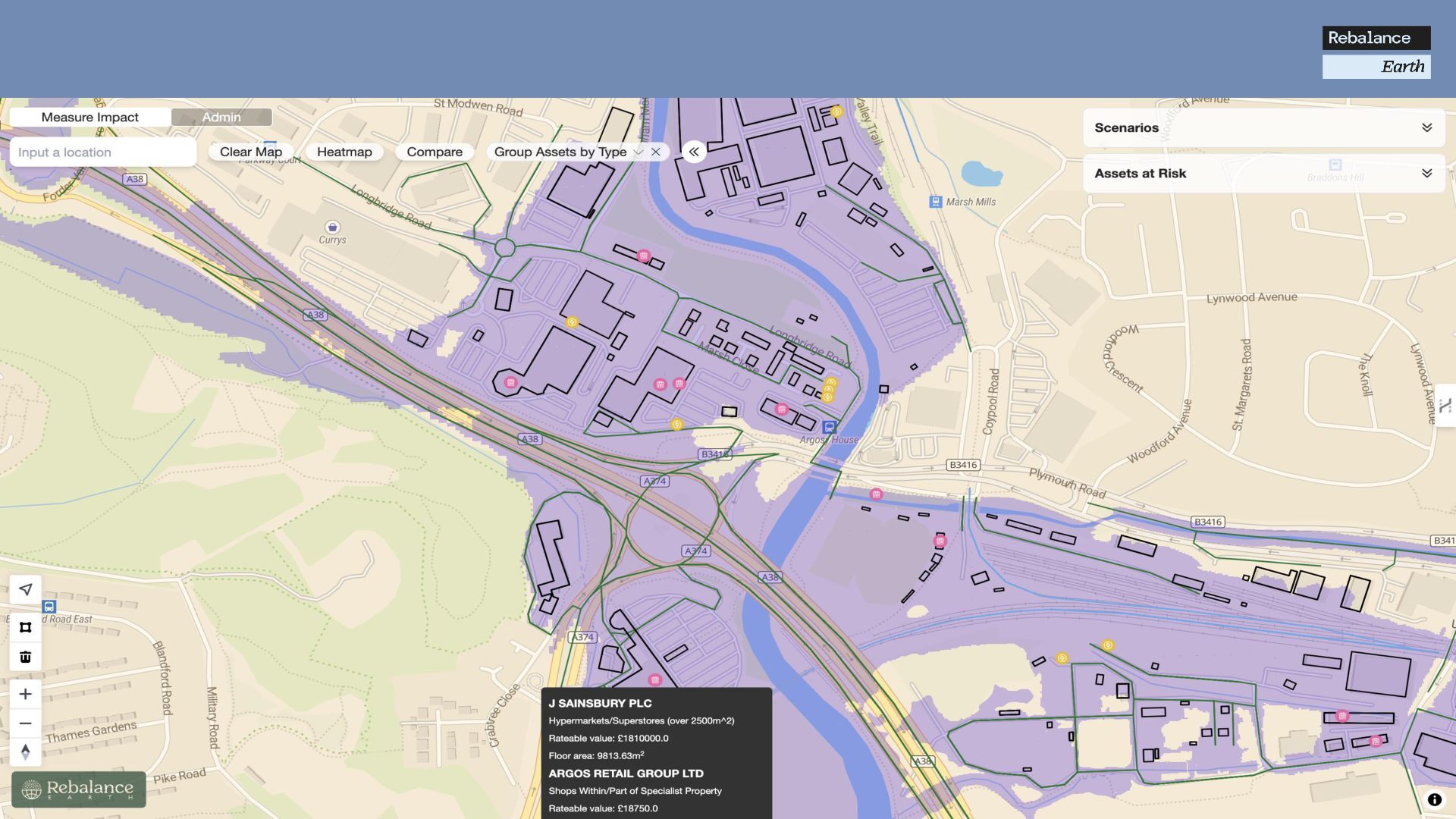The height and width of the screenshot is (819, 1456).
Task: Click the trash delete-drawing icon
Action: [x=25, y=657]
